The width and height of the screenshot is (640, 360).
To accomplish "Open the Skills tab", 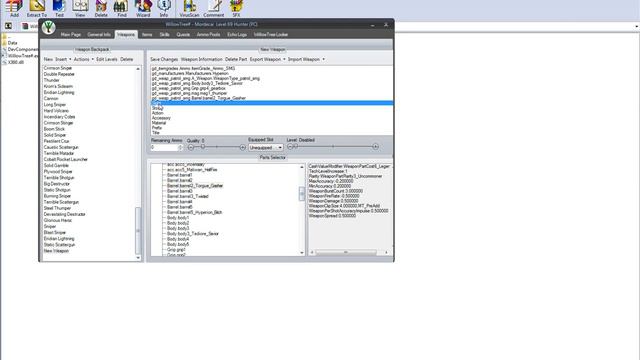I will click(164, 35).
